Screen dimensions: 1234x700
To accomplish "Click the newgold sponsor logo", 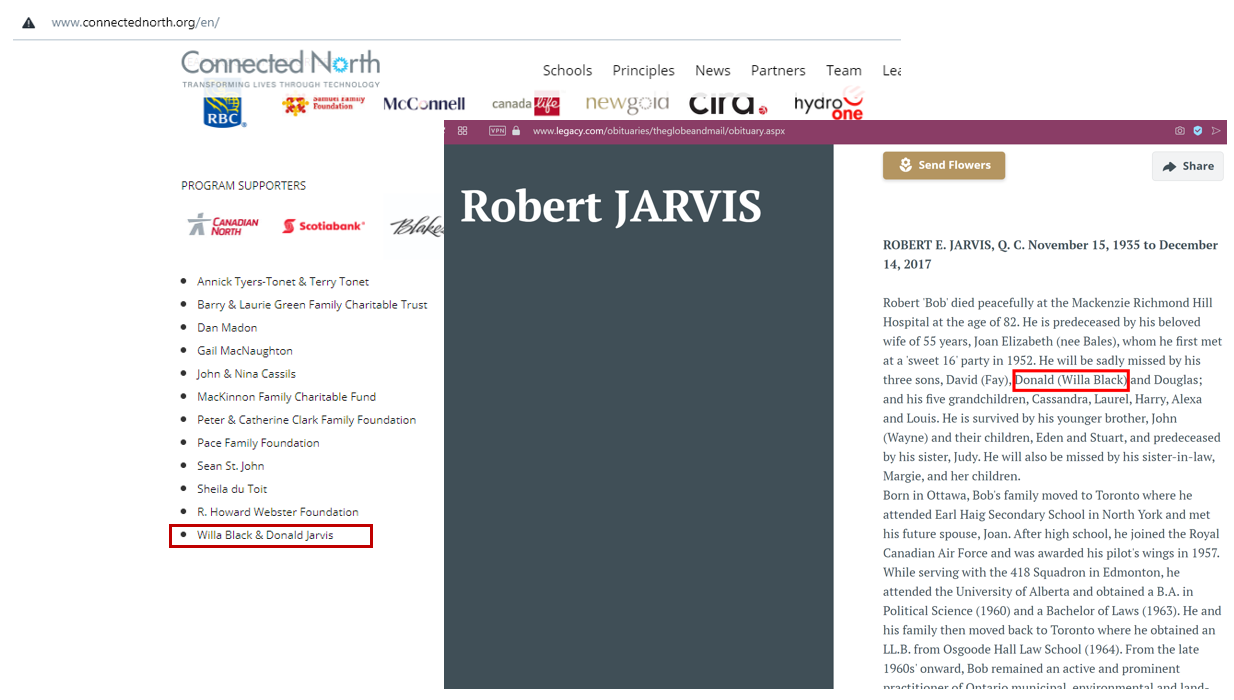I will tap(627, 103).
